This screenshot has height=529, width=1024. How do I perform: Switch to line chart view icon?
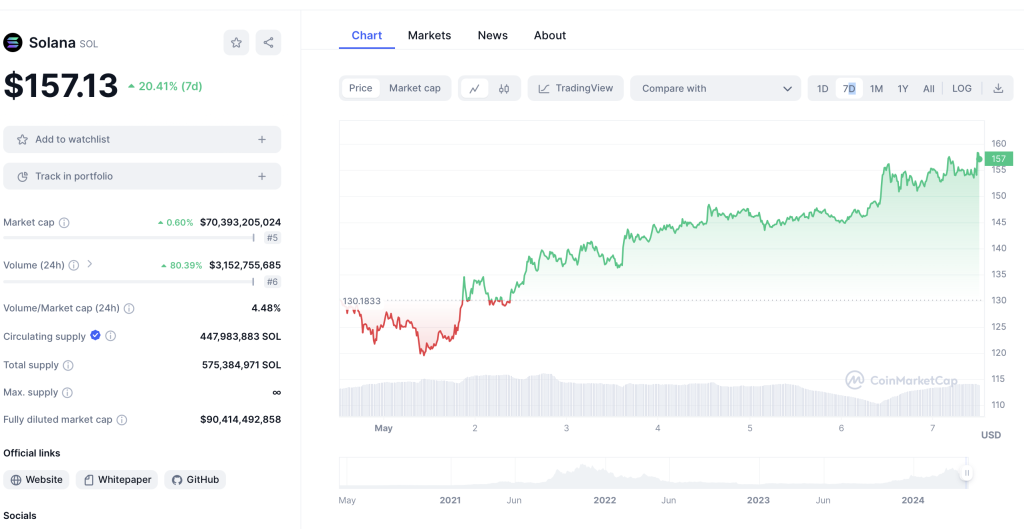[475, 88]
